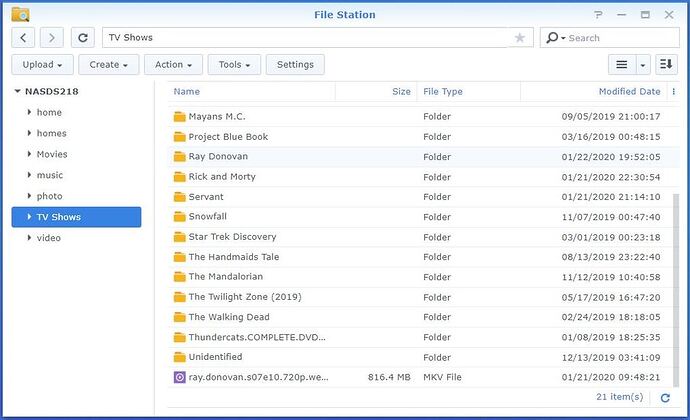
Task: Select 'Star Trek Discovery' folder name
Action: pyautogui.click(x=232, y=237)
